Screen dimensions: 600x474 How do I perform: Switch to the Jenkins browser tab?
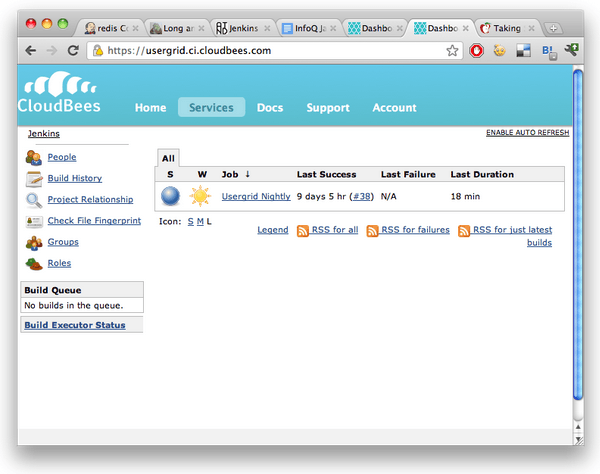click(x=243, y=28)
